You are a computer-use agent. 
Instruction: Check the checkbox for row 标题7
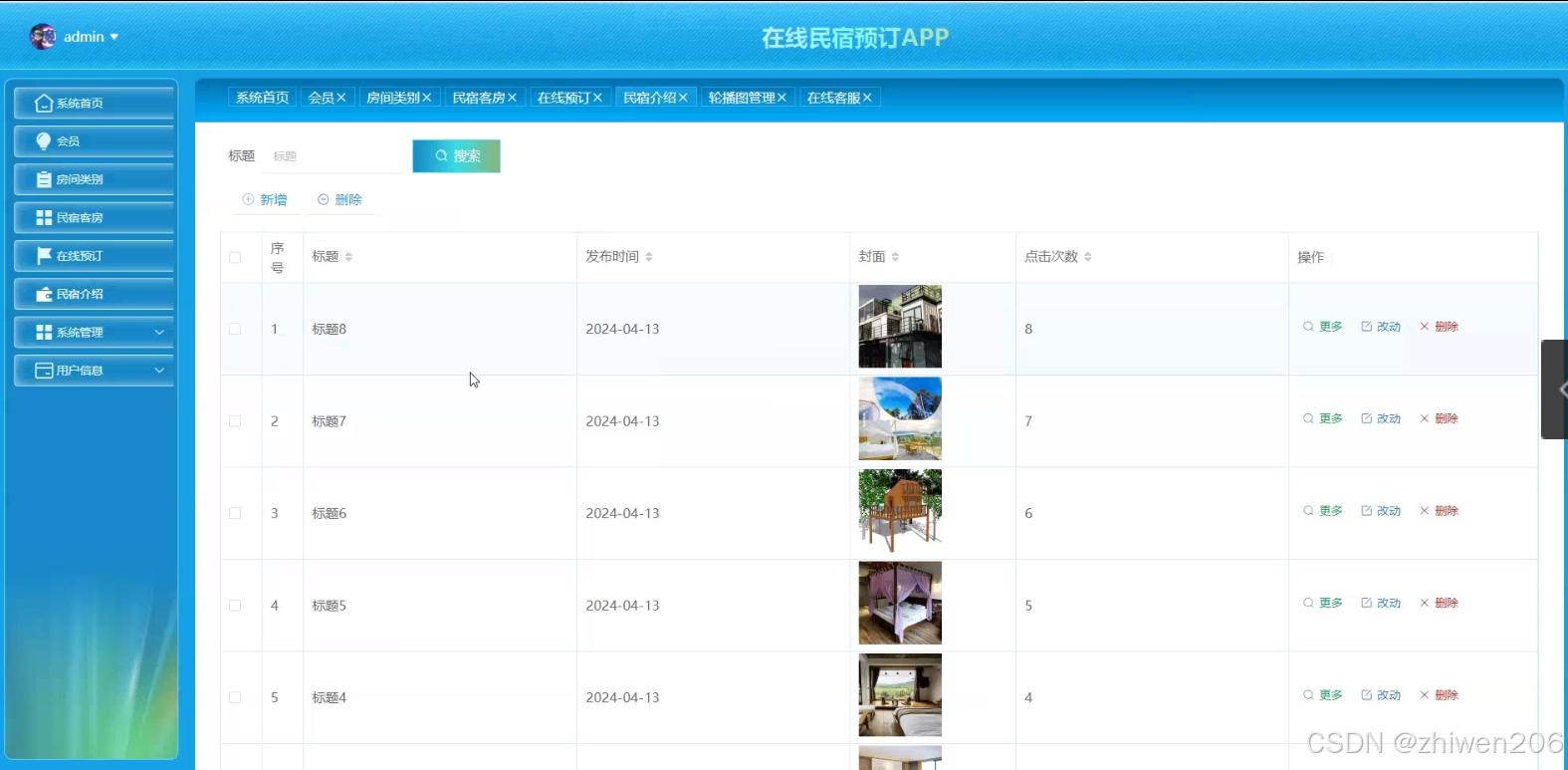click(x=235, y=421)
